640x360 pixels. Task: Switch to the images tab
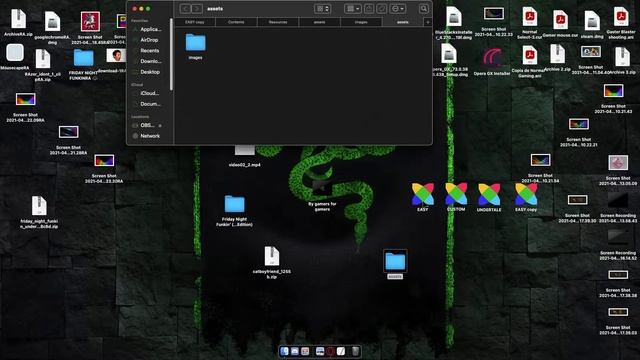pyautogui.click(x=361, y=22)
